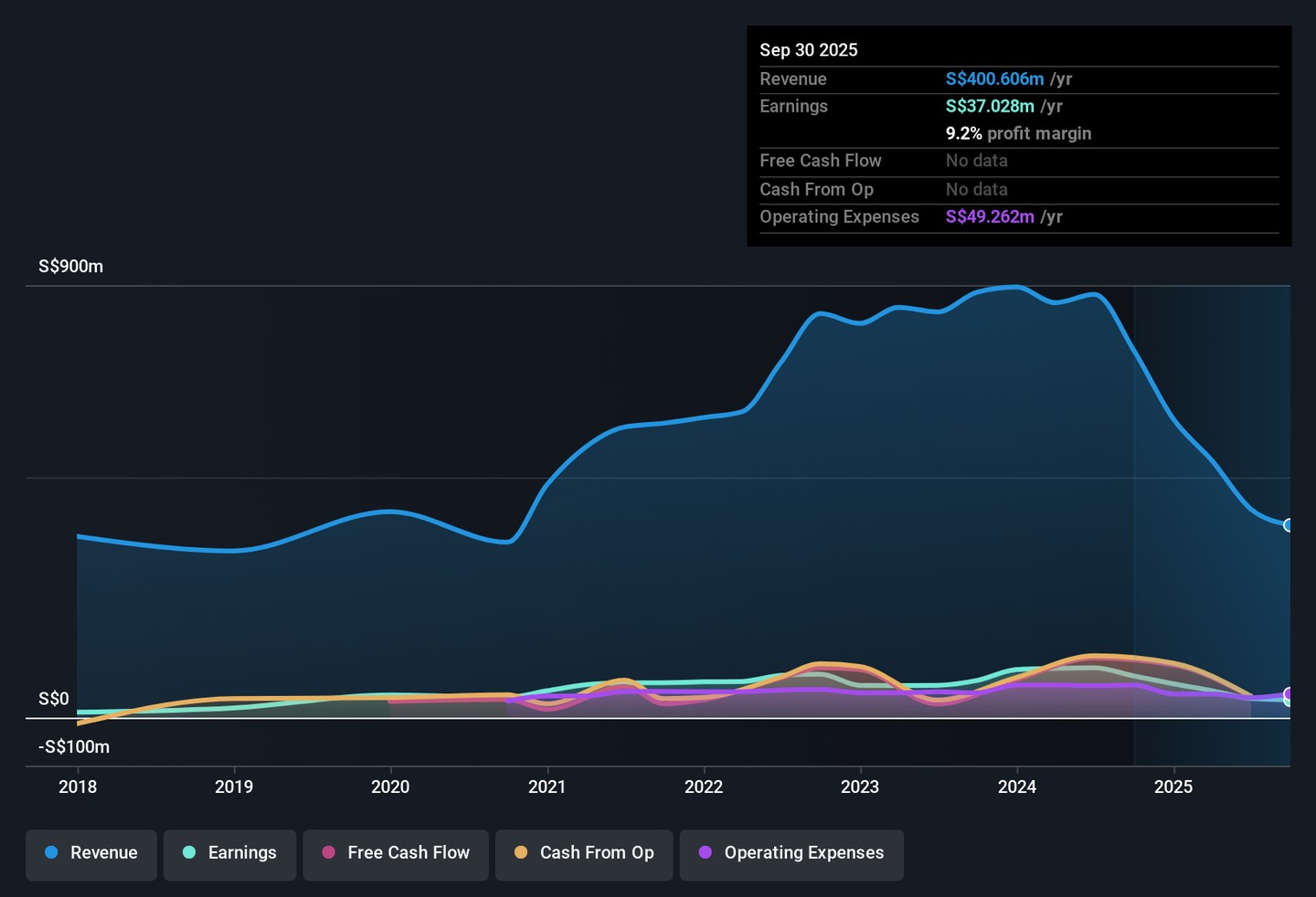
Task: Click the blue Revenue endpoint marker on the chart
Action: pyautogui.click(x=1289, y=525)
